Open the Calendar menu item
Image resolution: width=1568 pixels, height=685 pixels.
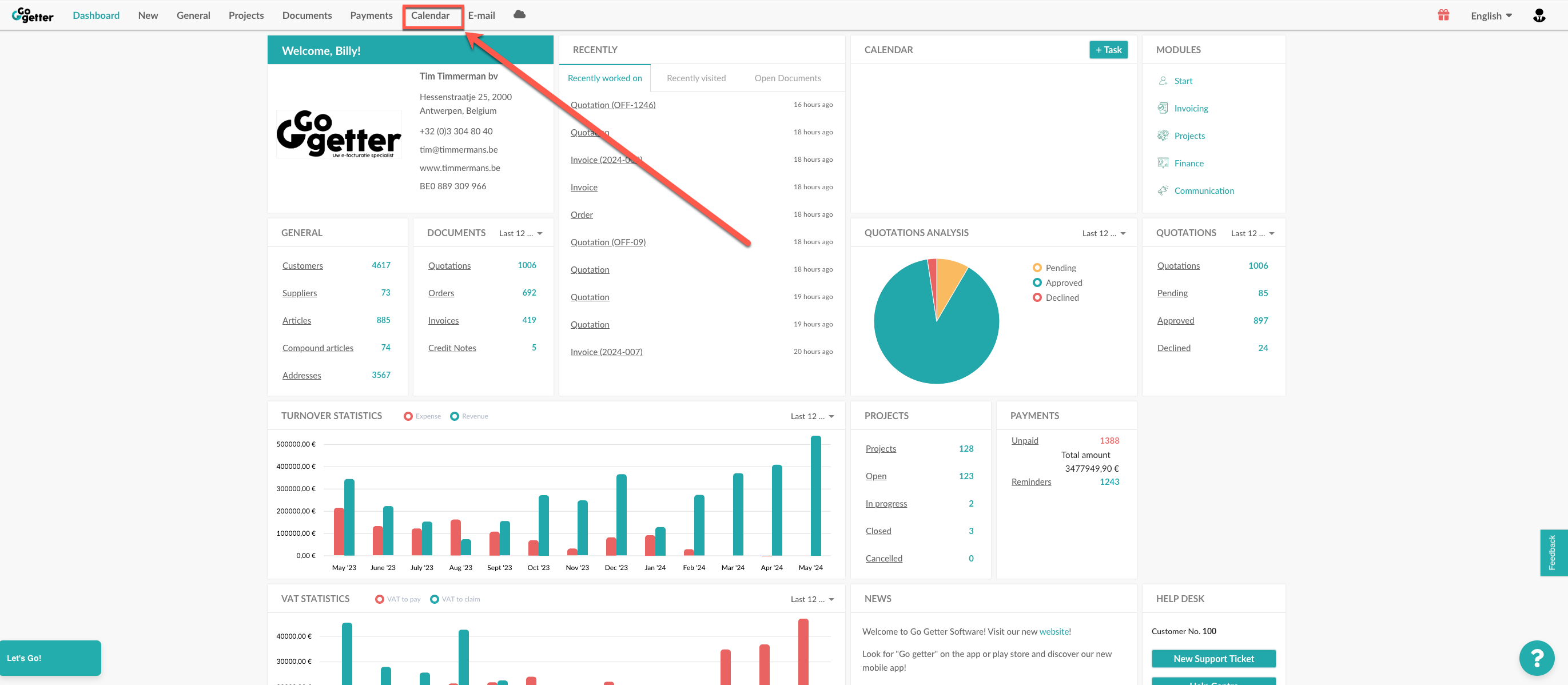tap(429, 15)
